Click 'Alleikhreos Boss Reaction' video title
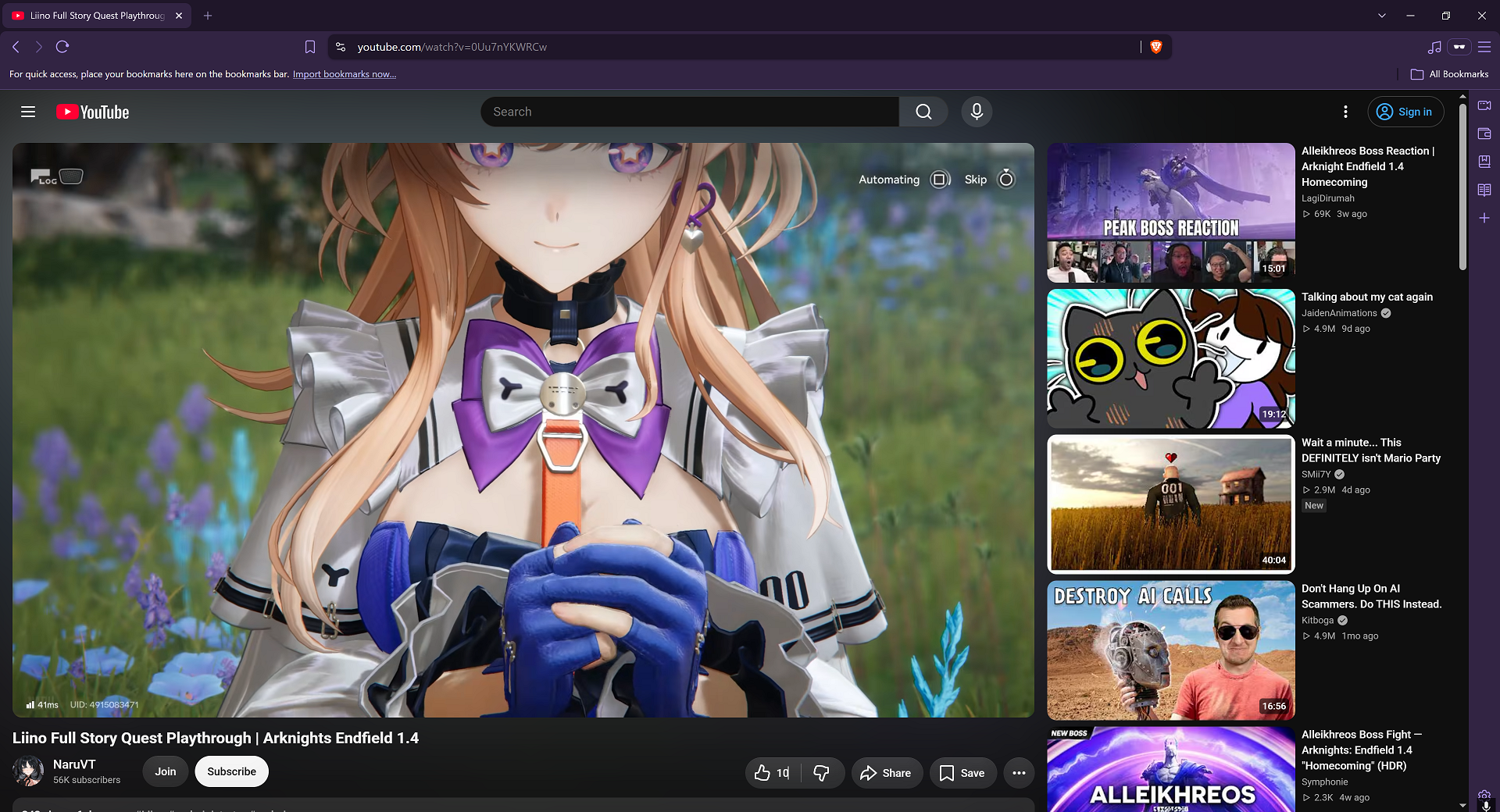The height and width of the screenshot is (812, 1500). click(x=1368, y=166)
